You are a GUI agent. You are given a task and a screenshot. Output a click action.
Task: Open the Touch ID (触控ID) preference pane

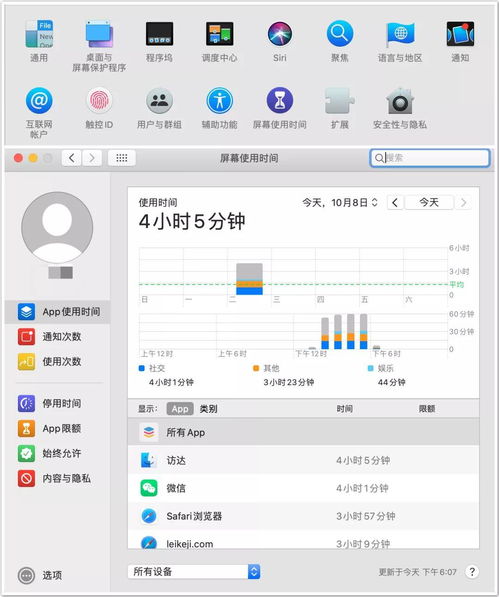tap(99, 101)
